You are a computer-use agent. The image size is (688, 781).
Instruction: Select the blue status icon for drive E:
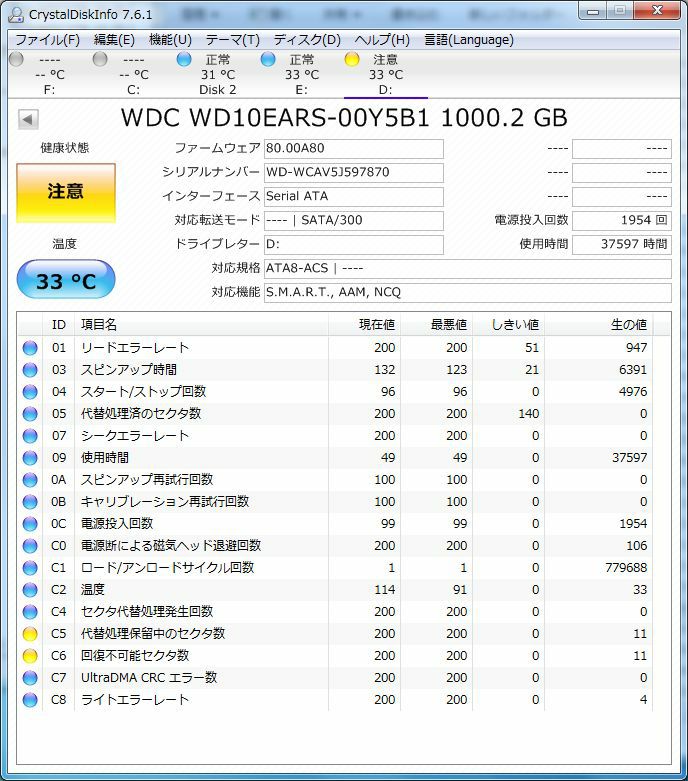click(x=268, y=59)
